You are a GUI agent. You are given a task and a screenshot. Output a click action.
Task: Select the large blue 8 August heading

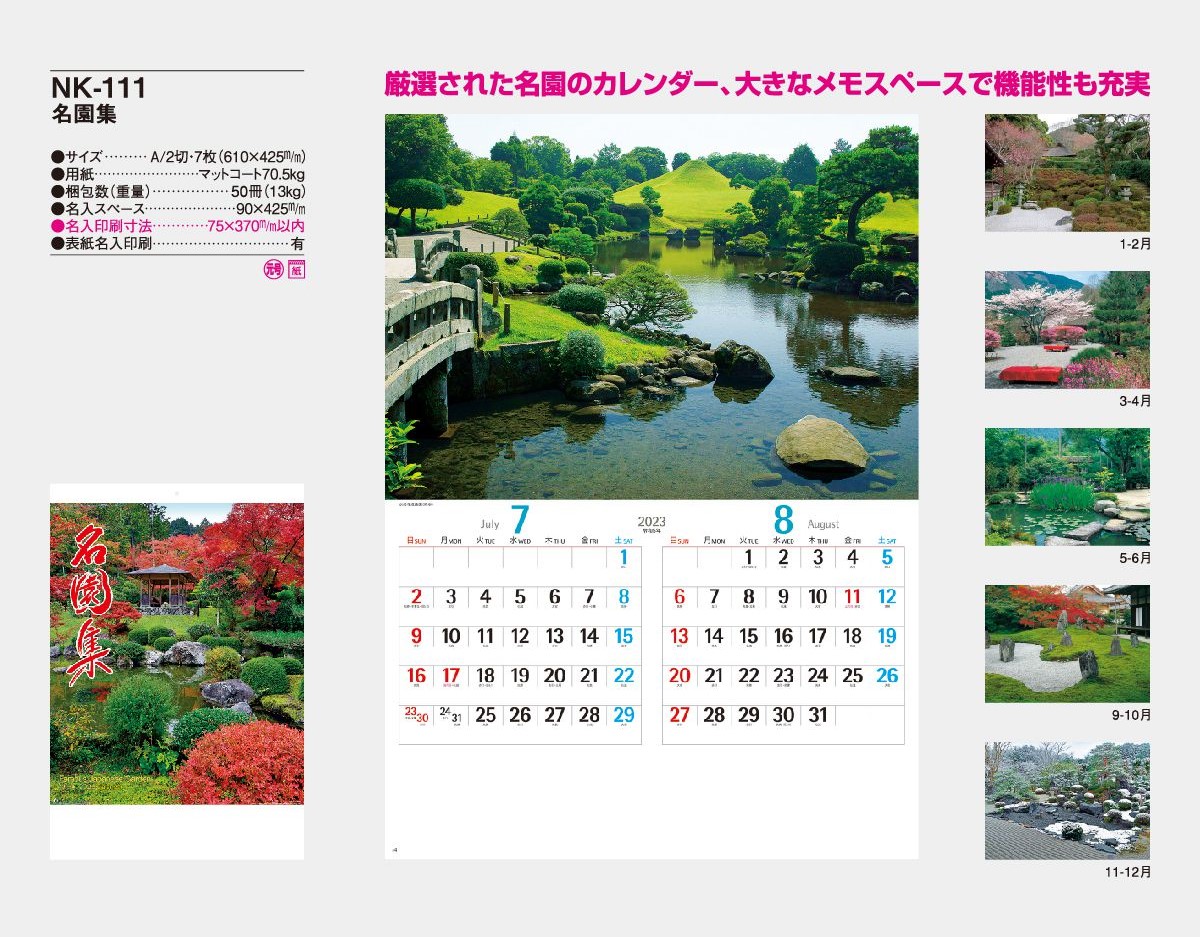click(783, 521)
